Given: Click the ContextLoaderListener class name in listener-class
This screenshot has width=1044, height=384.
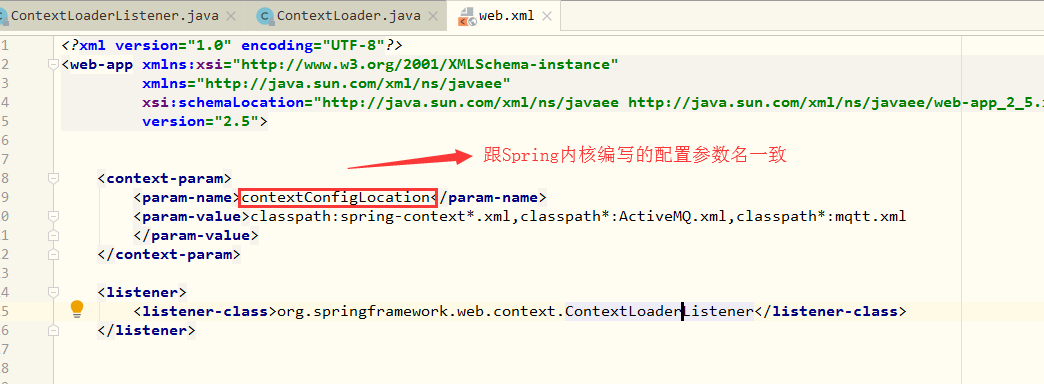Looking at the screenshot, I should 659,311.
